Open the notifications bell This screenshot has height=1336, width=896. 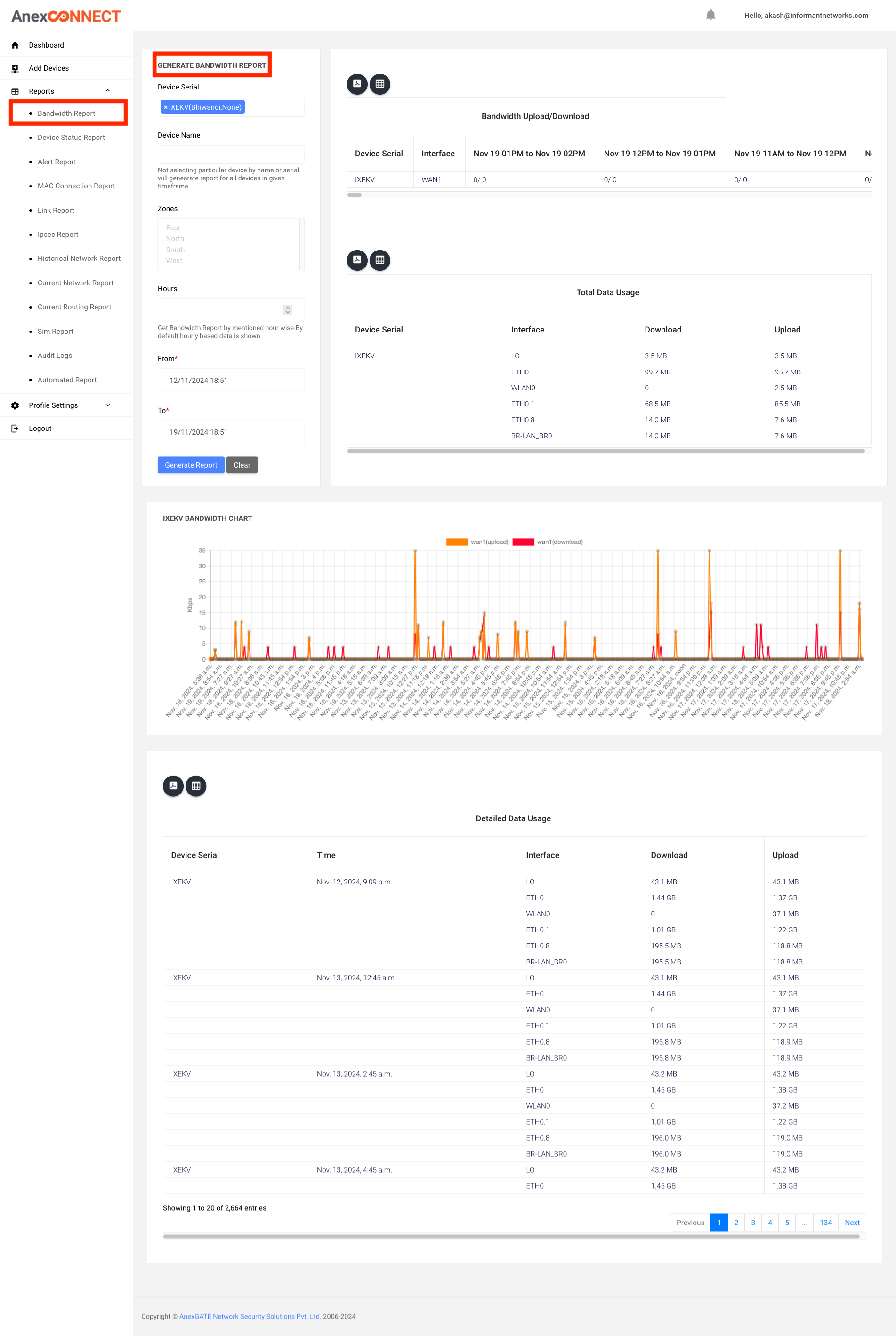point(710,15)
